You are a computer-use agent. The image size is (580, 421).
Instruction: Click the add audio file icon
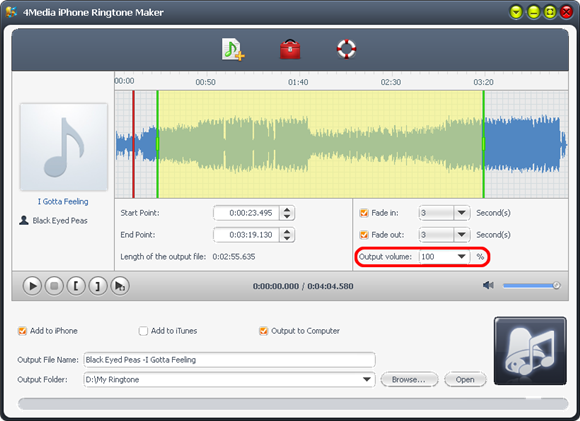tap(233, 50)
